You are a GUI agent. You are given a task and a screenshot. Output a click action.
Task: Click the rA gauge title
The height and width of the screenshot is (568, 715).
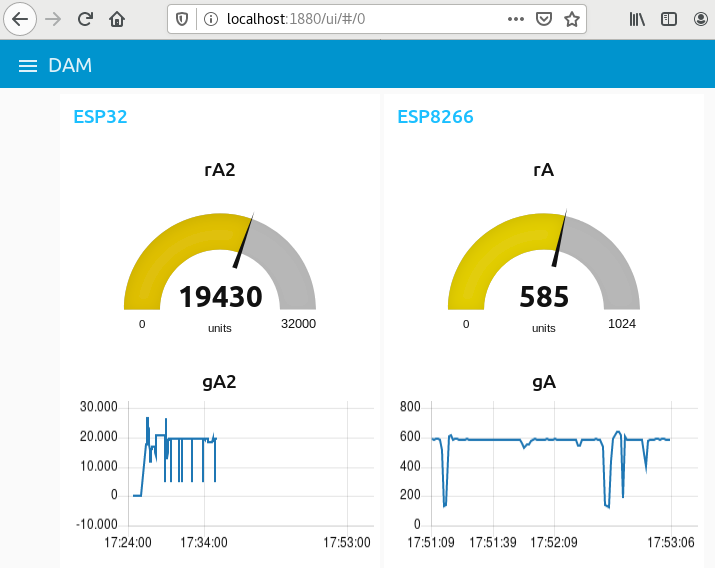coord(544,170)
